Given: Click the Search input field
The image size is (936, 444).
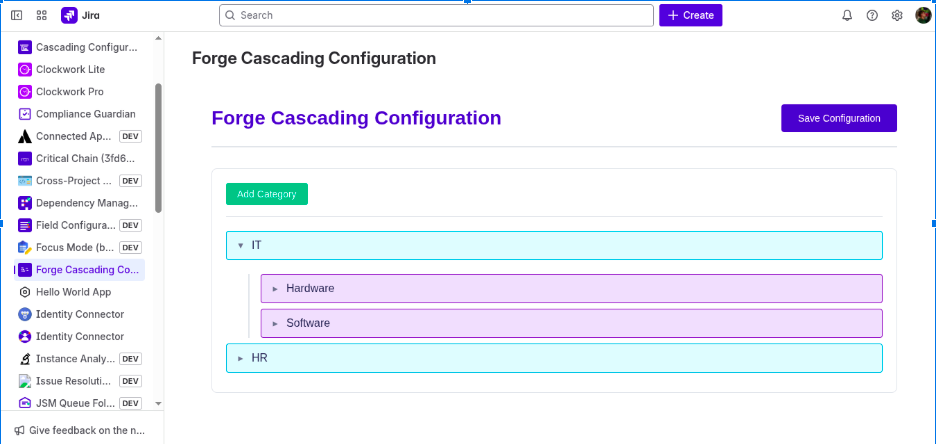Looking at the screenshot, I should (x=436, y=16).
